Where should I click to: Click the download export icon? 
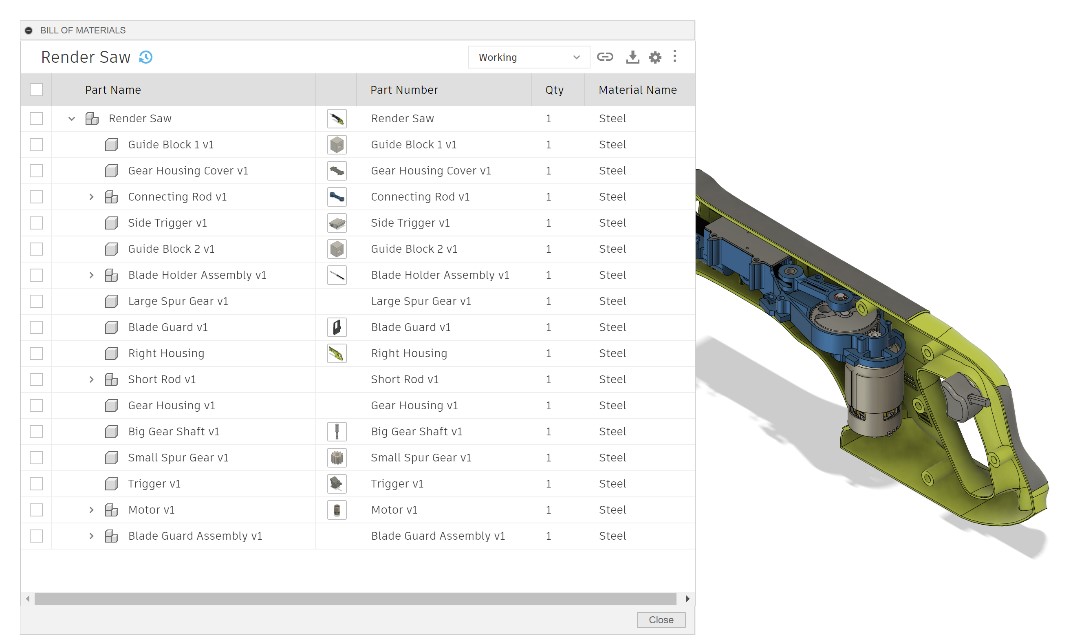point(632,58)
